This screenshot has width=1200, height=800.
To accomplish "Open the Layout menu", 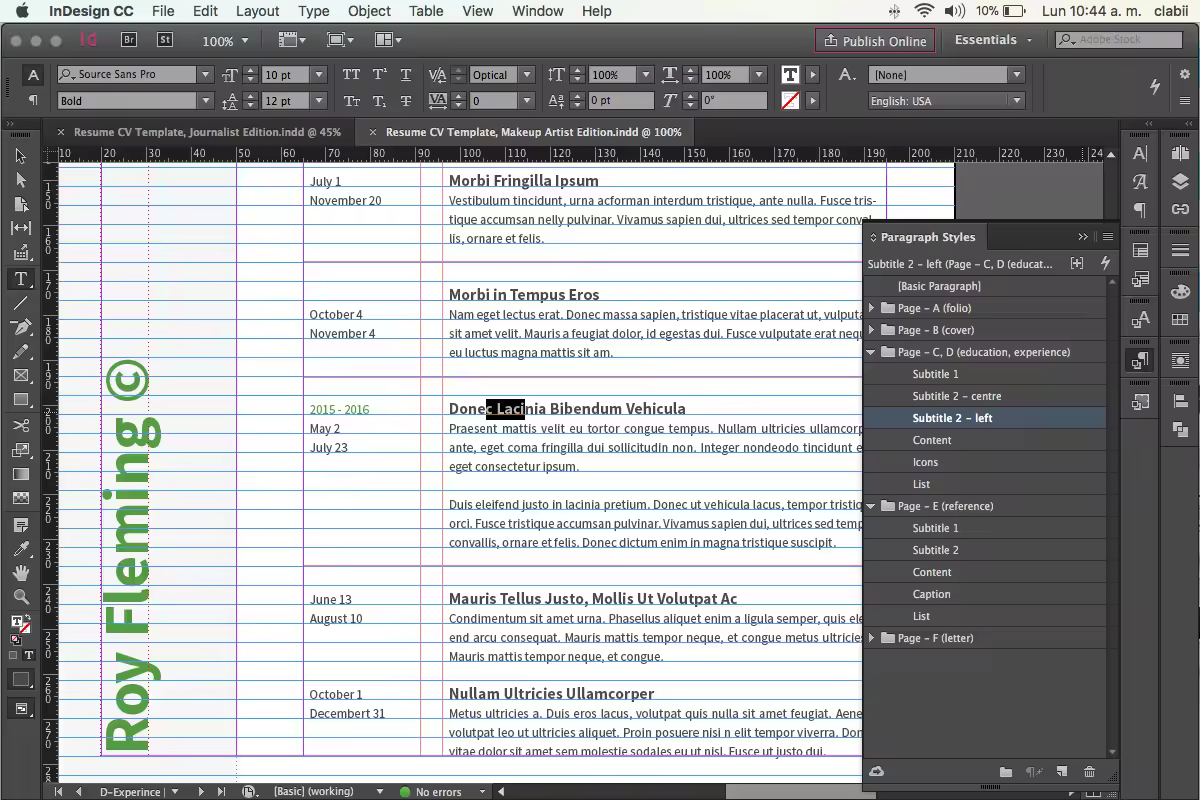I will tap(257, 11).
